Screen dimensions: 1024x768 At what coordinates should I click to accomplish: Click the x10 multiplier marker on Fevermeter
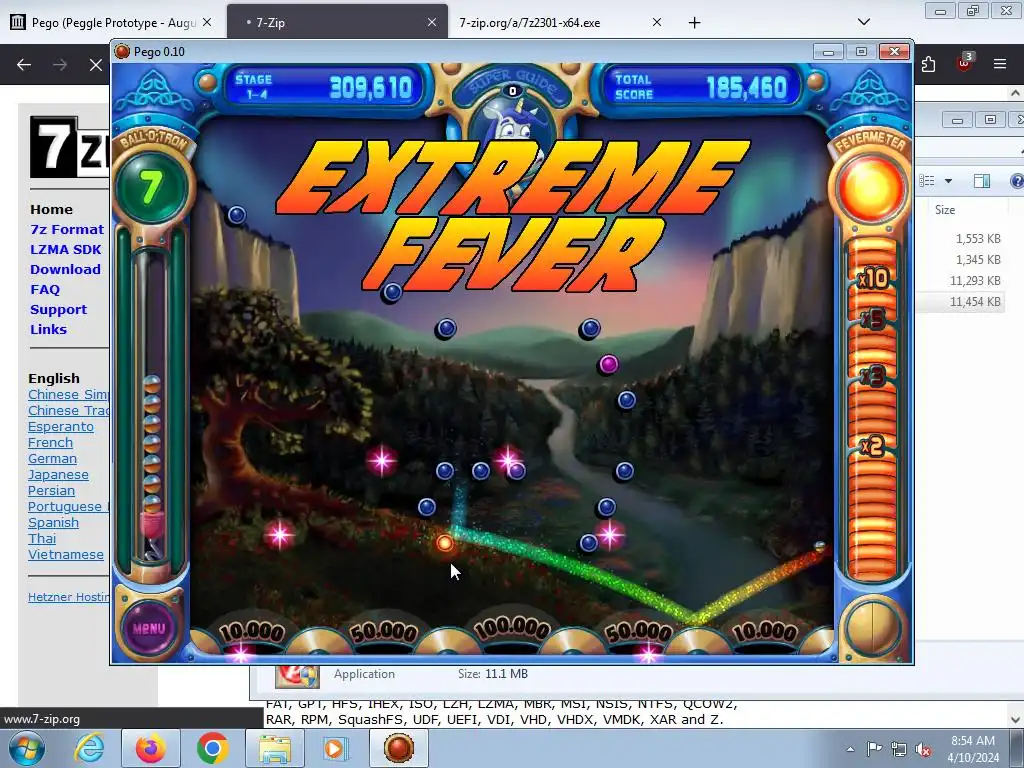pyautogui.click(x=873, y=280)
